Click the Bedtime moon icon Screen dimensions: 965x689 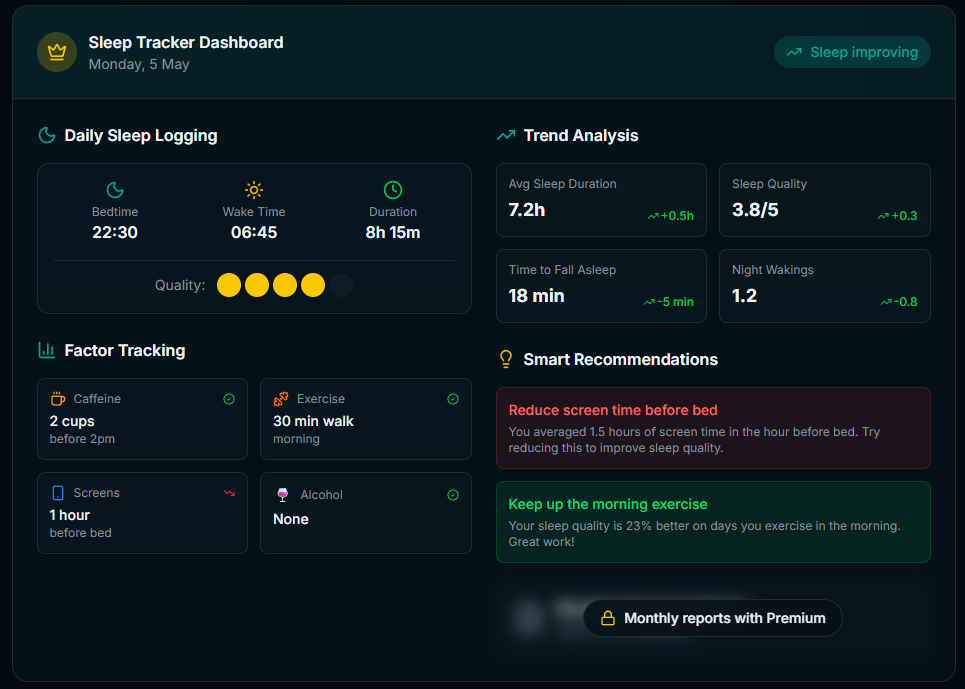[x=115, y=190]
